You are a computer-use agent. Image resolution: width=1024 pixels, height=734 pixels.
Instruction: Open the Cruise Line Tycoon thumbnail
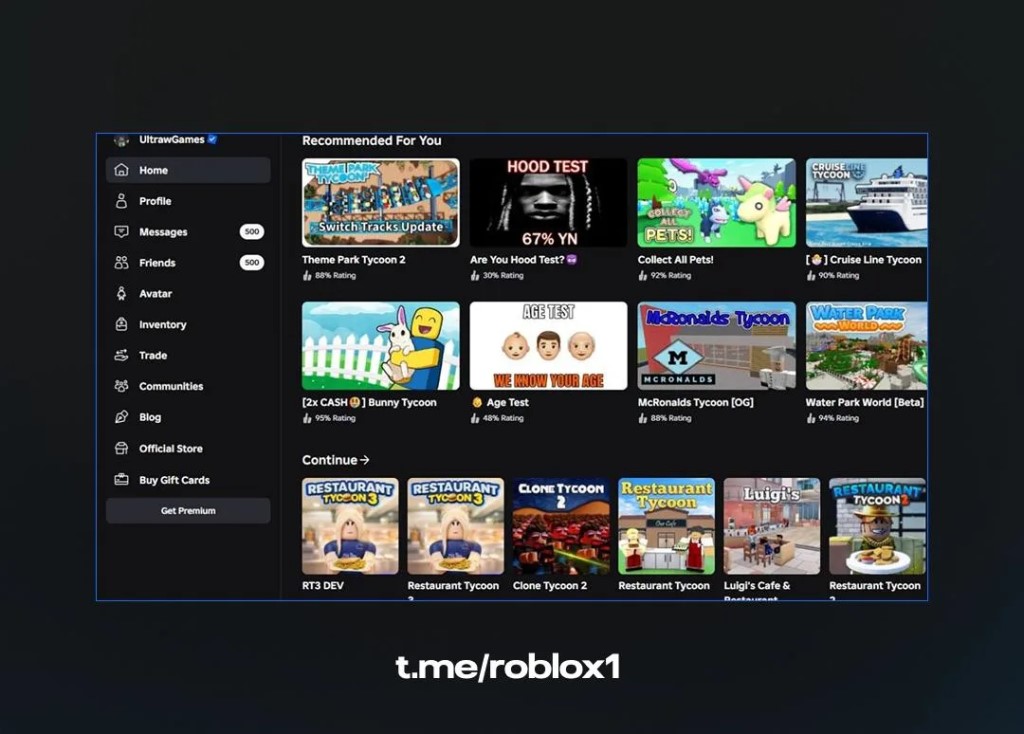[866, 202]
